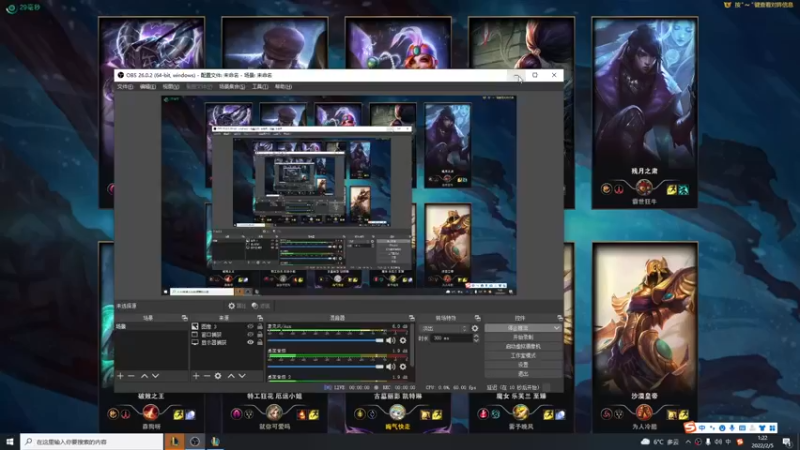Viewport: 800px width, 450px height.
Task: Switch to the OBS Studio taskbar icon
Action: [x=195, y=441]
